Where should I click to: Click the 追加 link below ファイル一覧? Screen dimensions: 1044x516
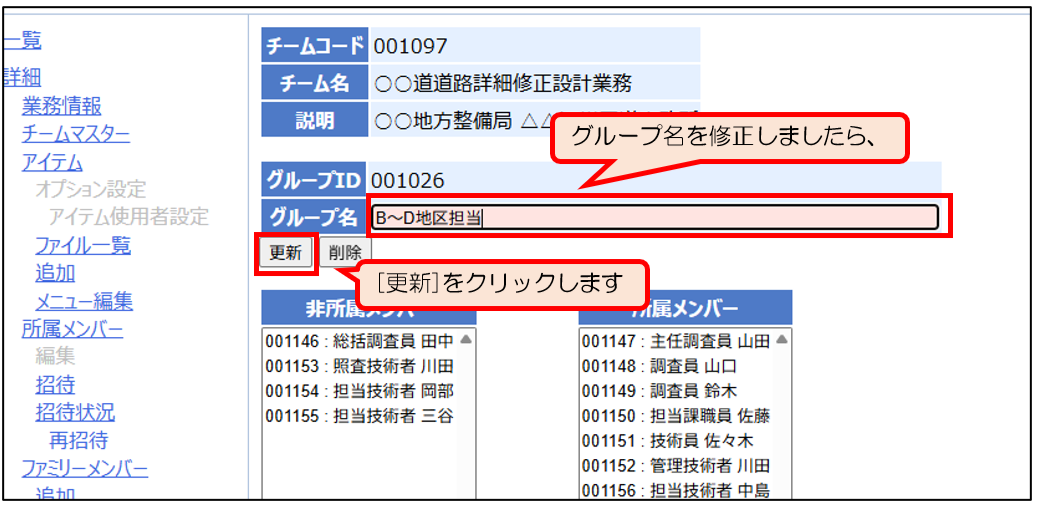[55, 273]
